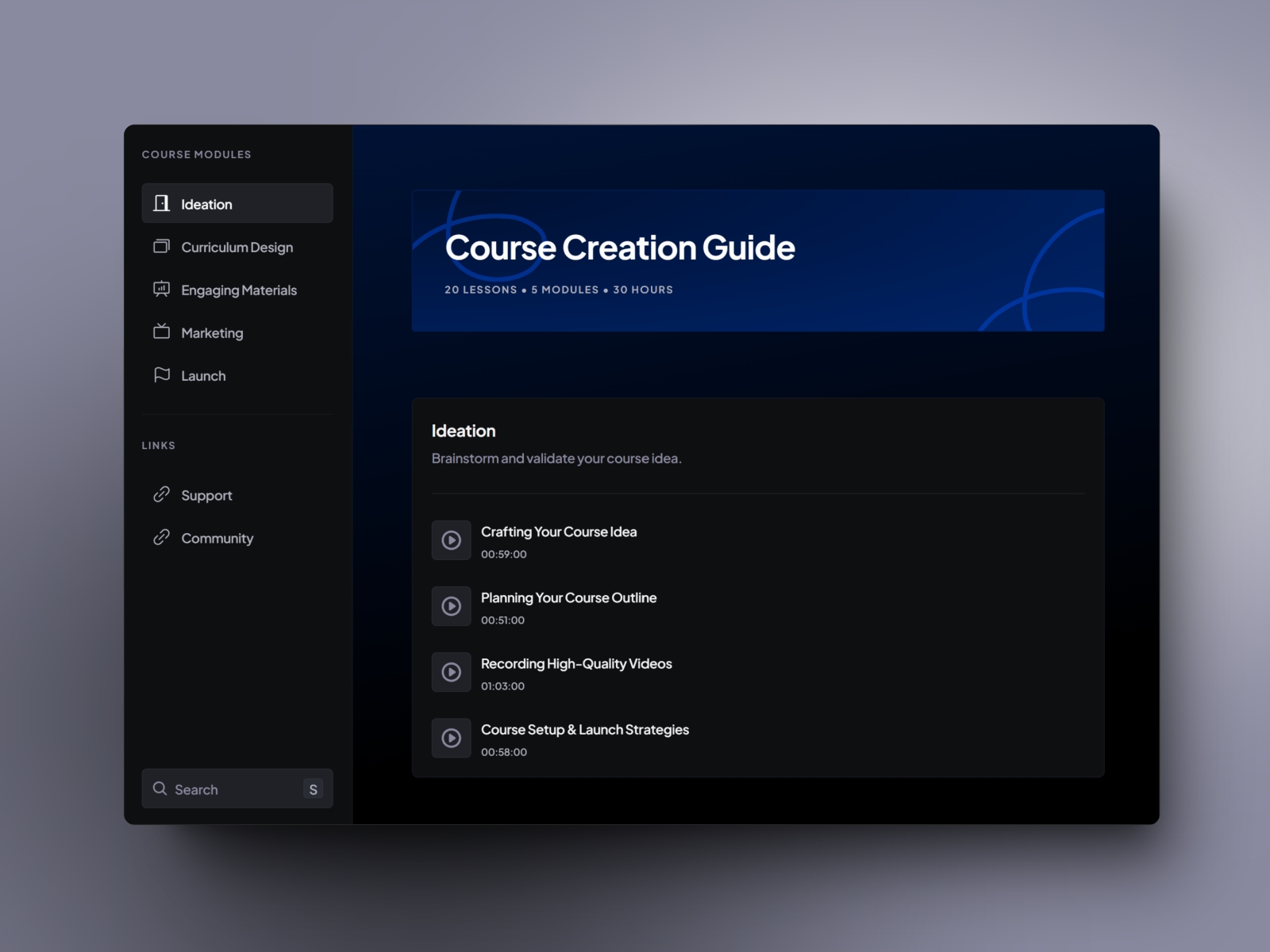
Task: Click the S keyboard shortcut badge
Action: pyautogui.click(x=313, y=789)
